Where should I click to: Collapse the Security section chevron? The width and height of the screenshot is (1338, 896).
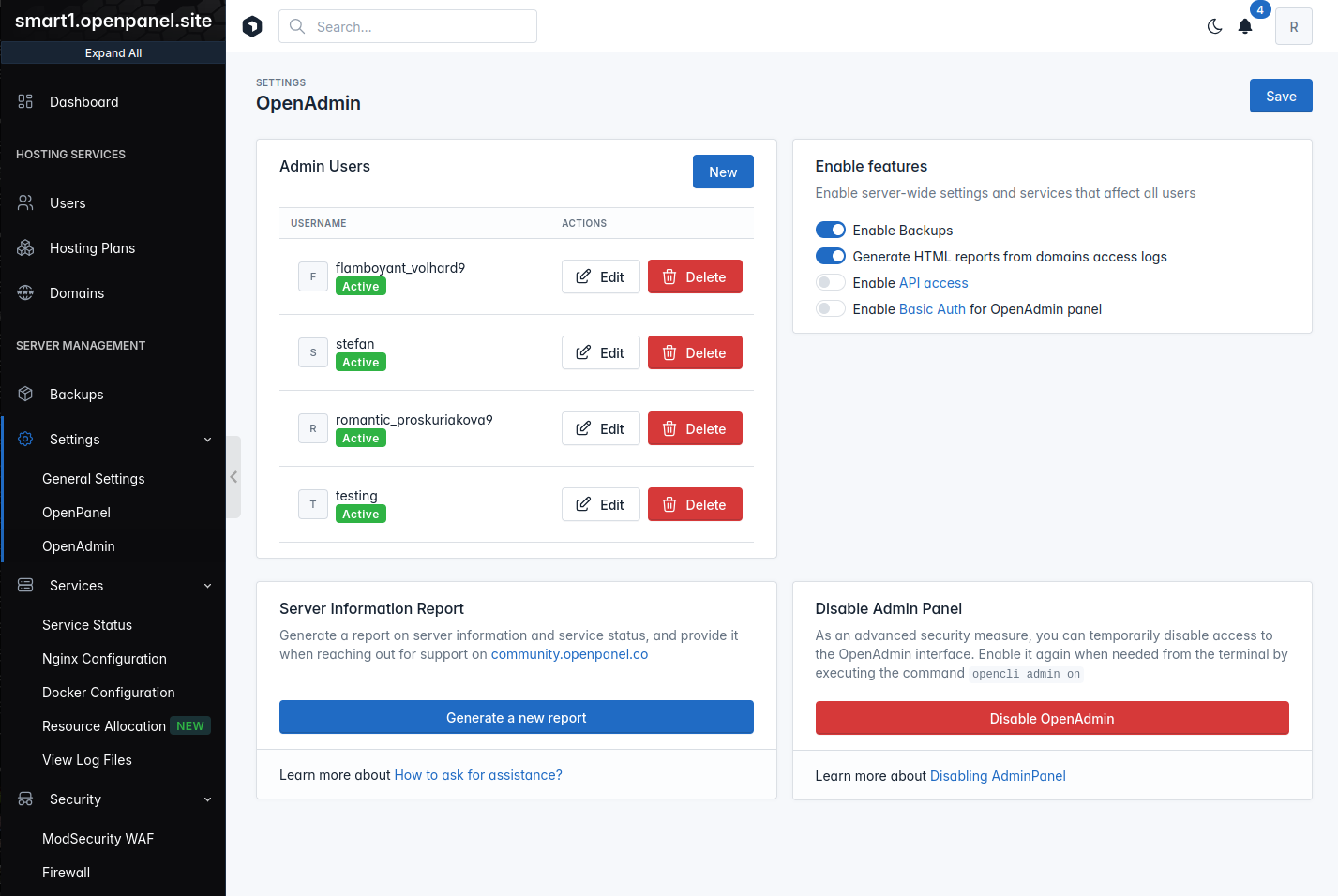208,799
